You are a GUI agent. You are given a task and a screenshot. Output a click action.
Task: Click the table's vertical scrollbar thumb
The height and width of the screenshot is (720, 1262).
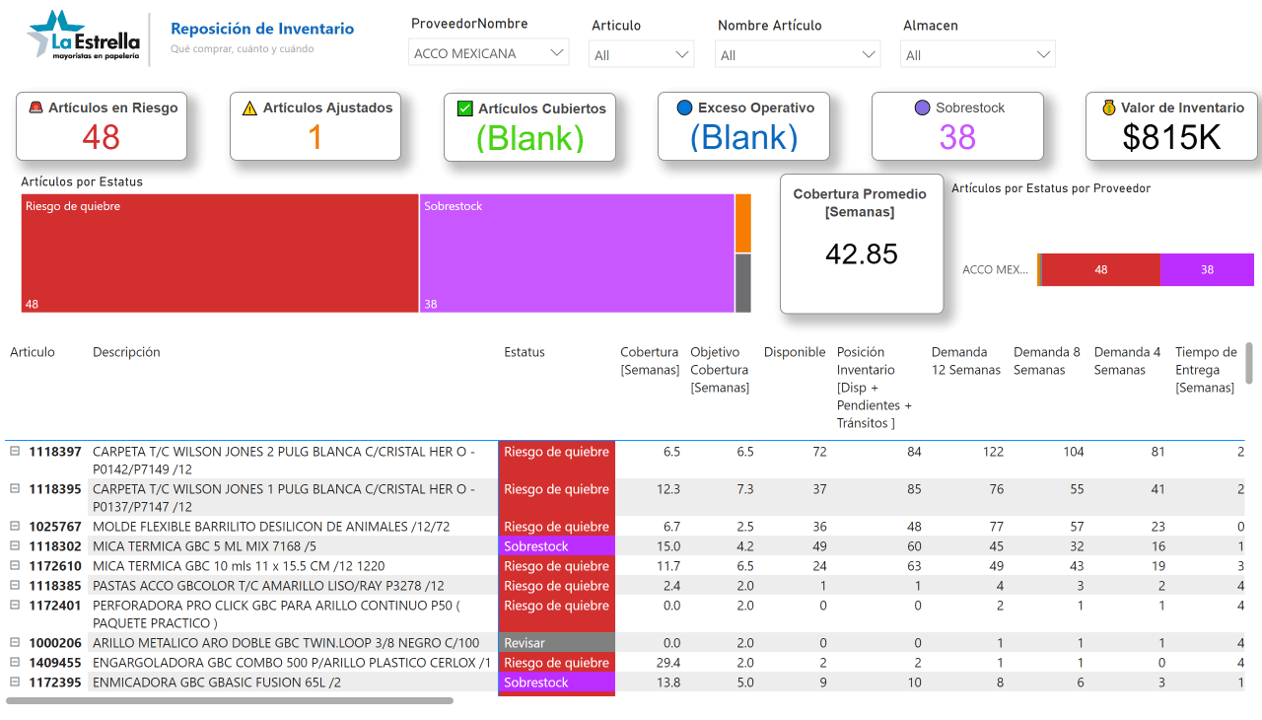pyautogui.click(x=1249, y=363)
